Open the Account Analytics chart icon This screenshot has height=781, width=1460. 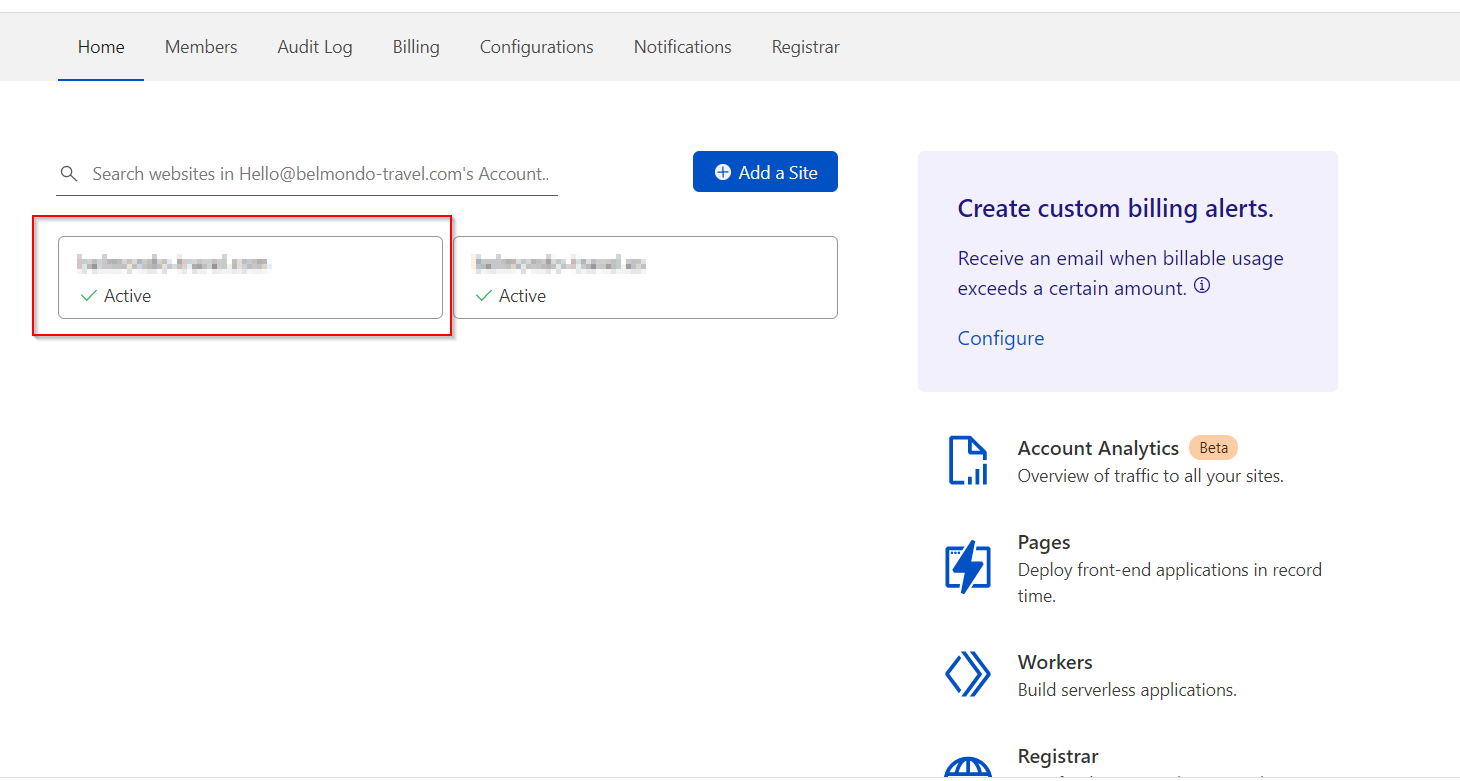967,461
